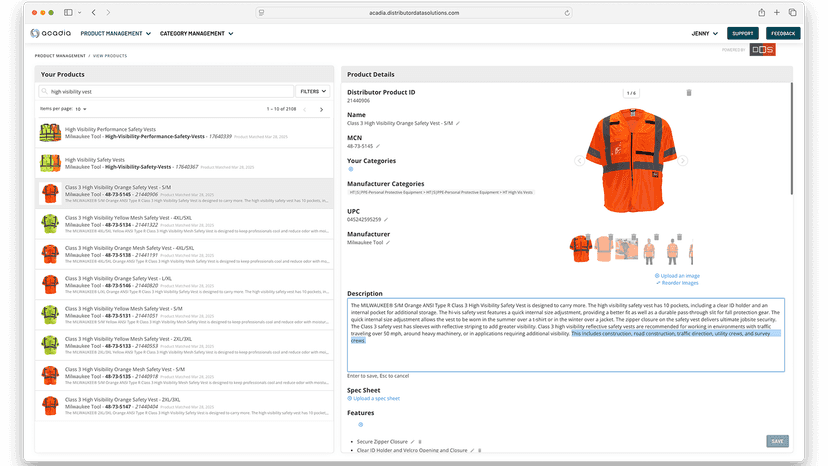Open Safari share menu
Screen dimensions: 828x466
(761, 12)
